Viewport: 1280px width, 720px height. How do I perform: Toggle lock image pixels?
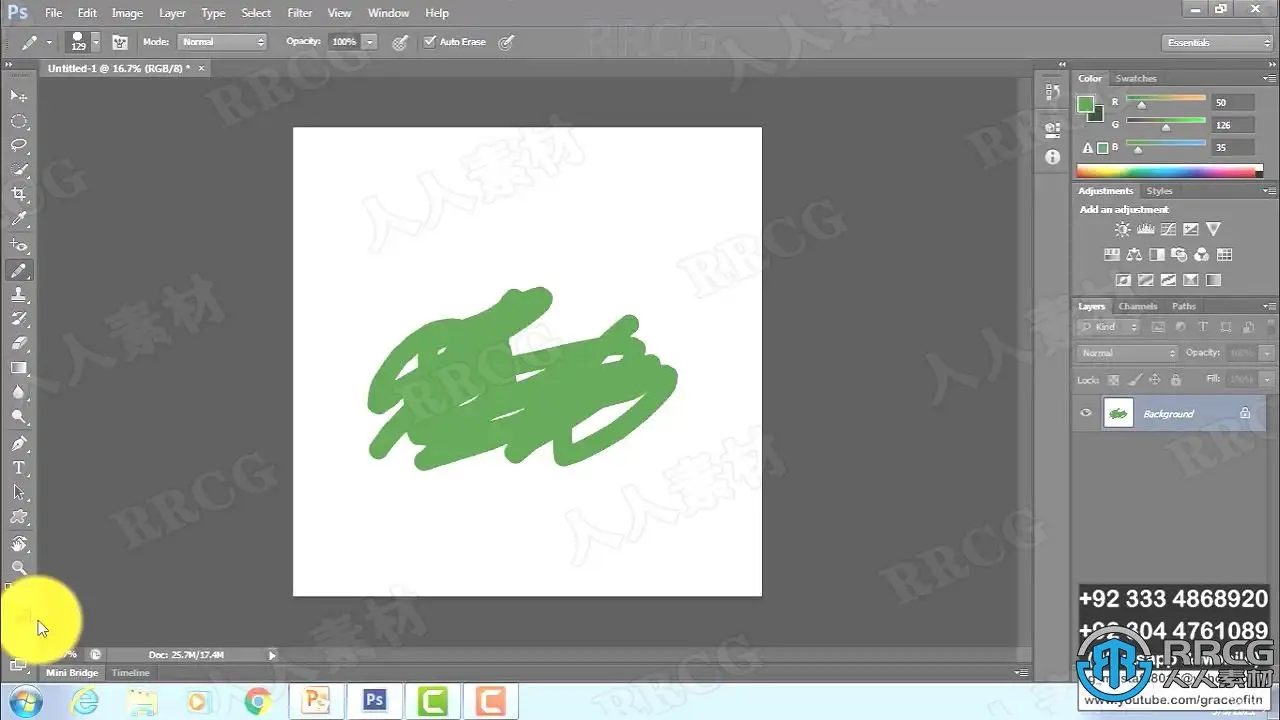tap(1134, 380)
